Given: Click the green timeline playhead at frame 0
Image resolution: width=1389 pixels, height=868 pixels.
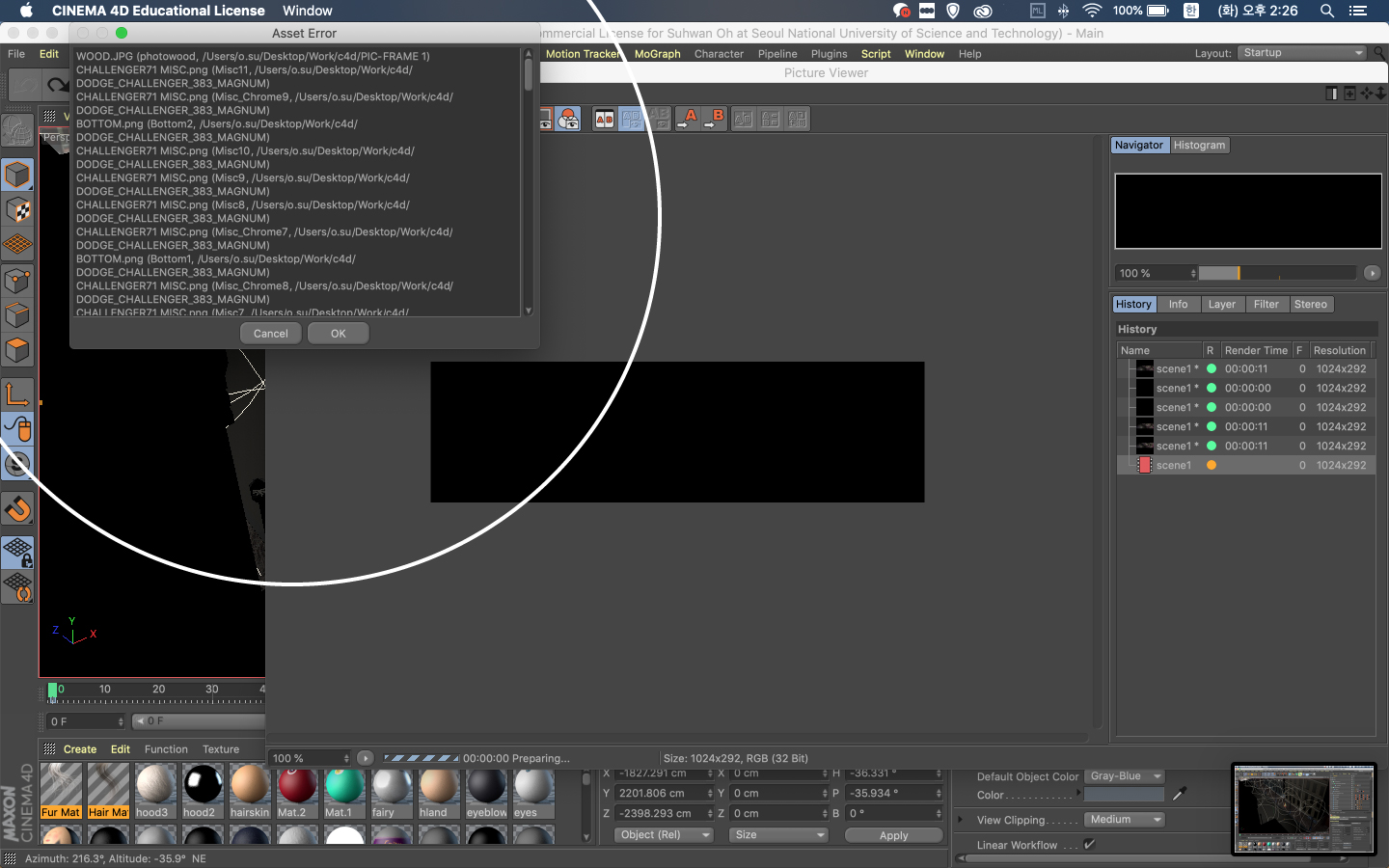Looking at the screenshot, I should click(52, 691).
